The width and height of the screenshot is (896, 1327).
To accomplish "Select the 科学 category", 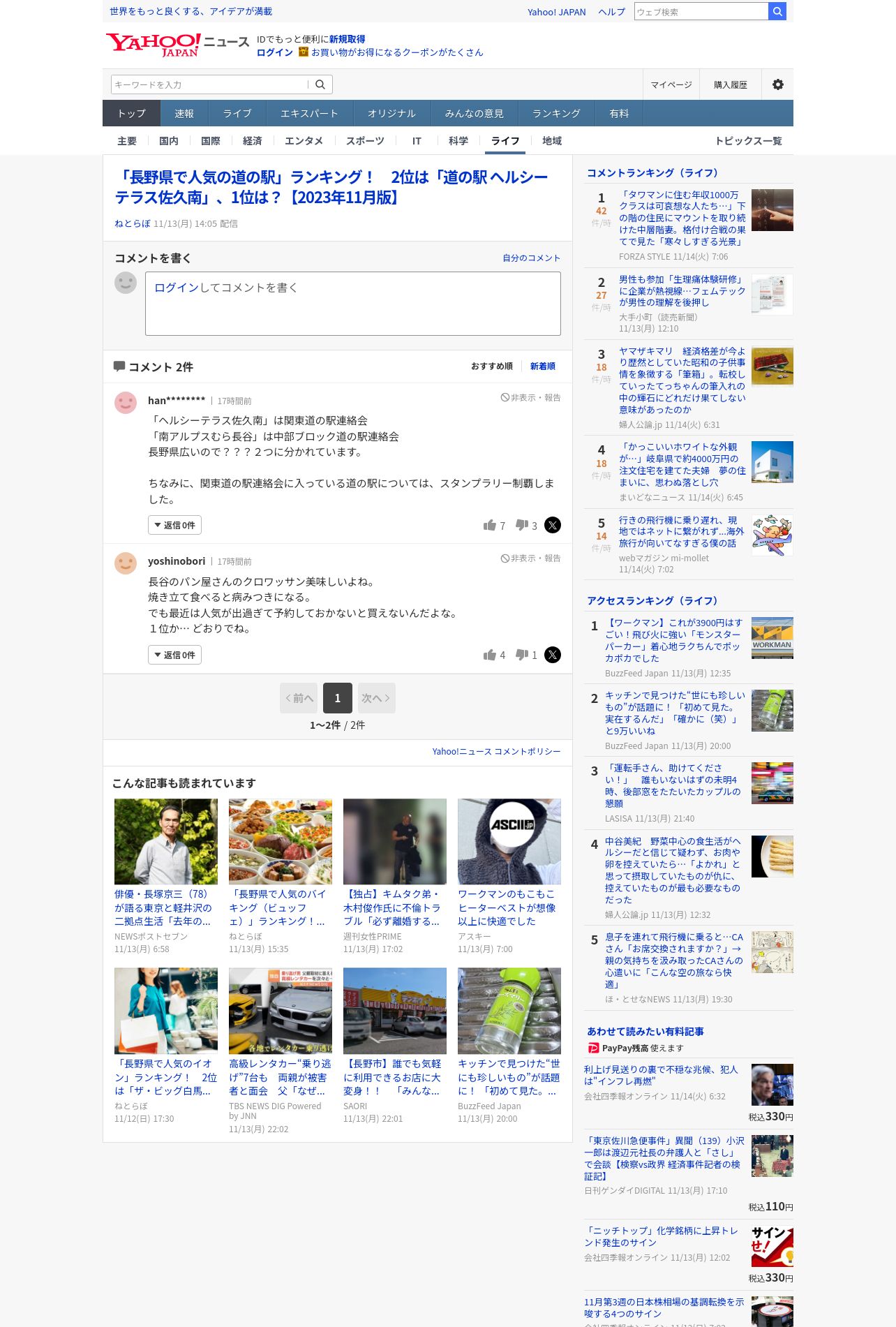I will tap(458, 141).
